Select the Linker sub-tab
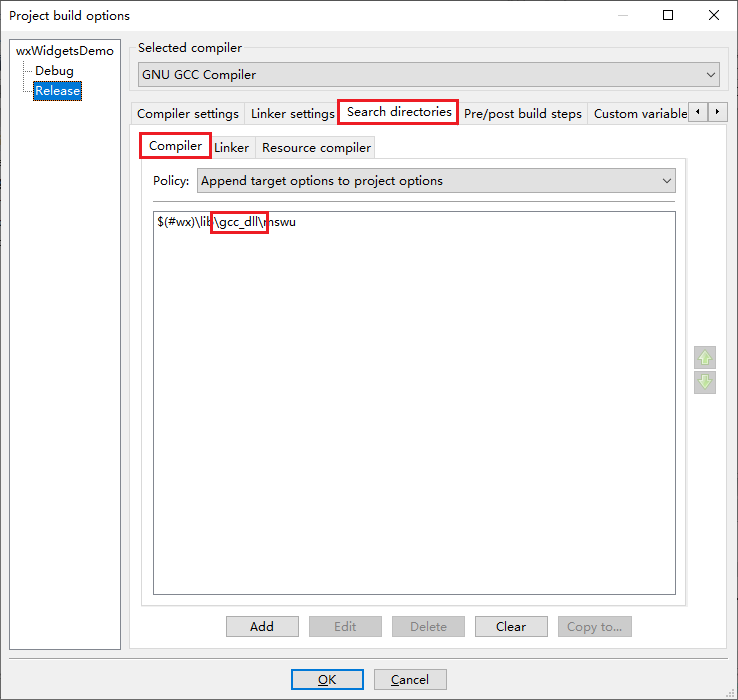The image size is (738, 700). [232, 147]
